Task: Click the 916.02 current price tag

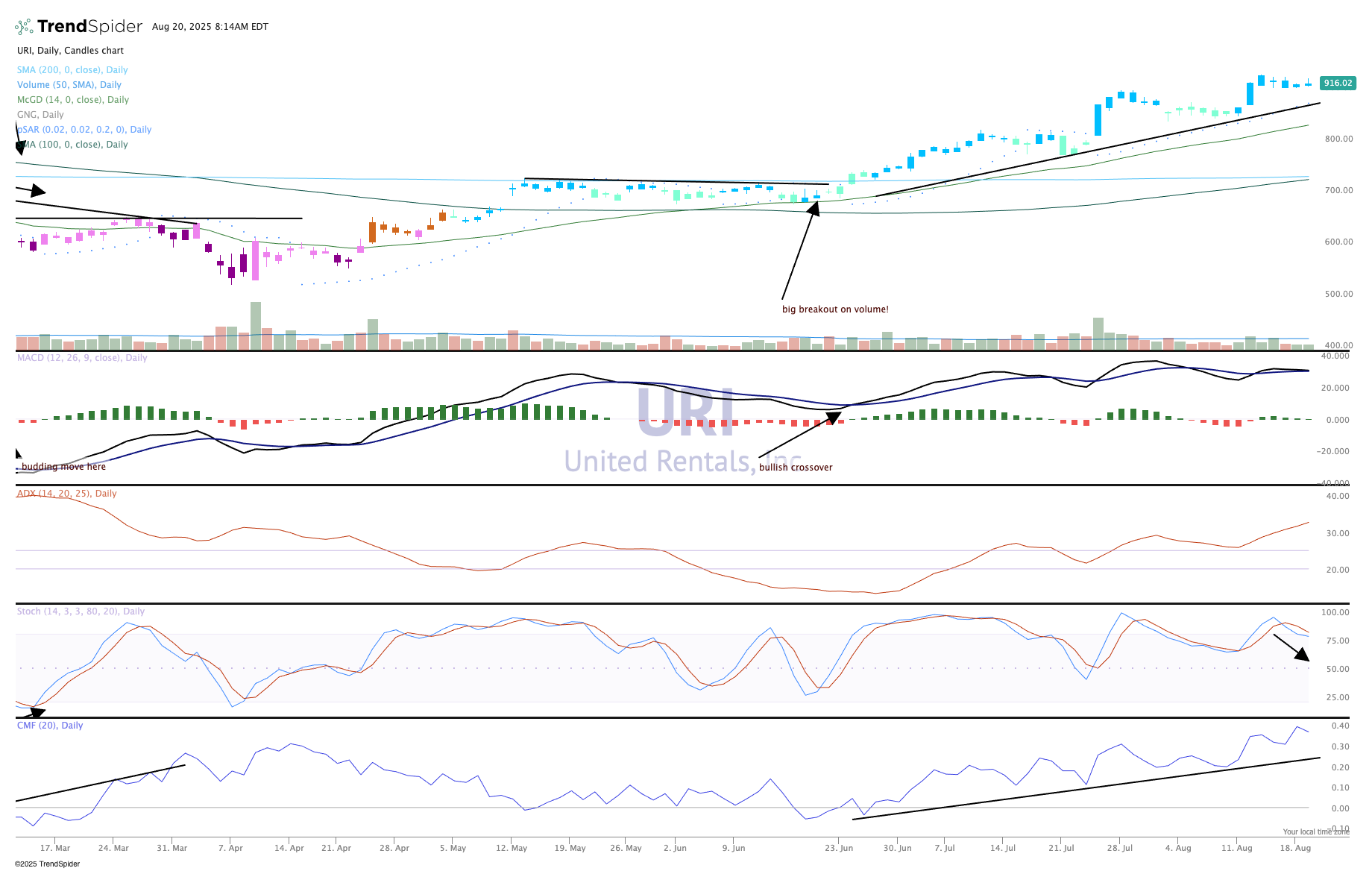Action: pyautogui.click(x=1337, y=83)
